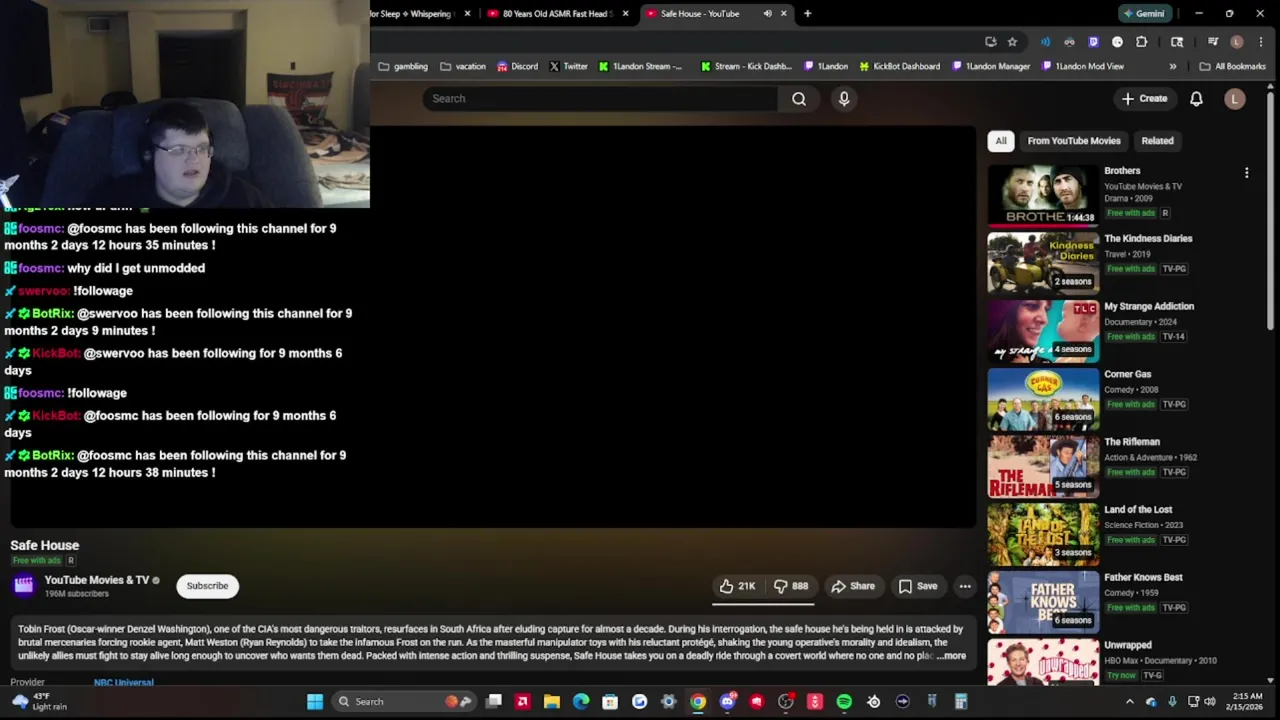Click the YouTube search input field

click(x=600, y=98)
